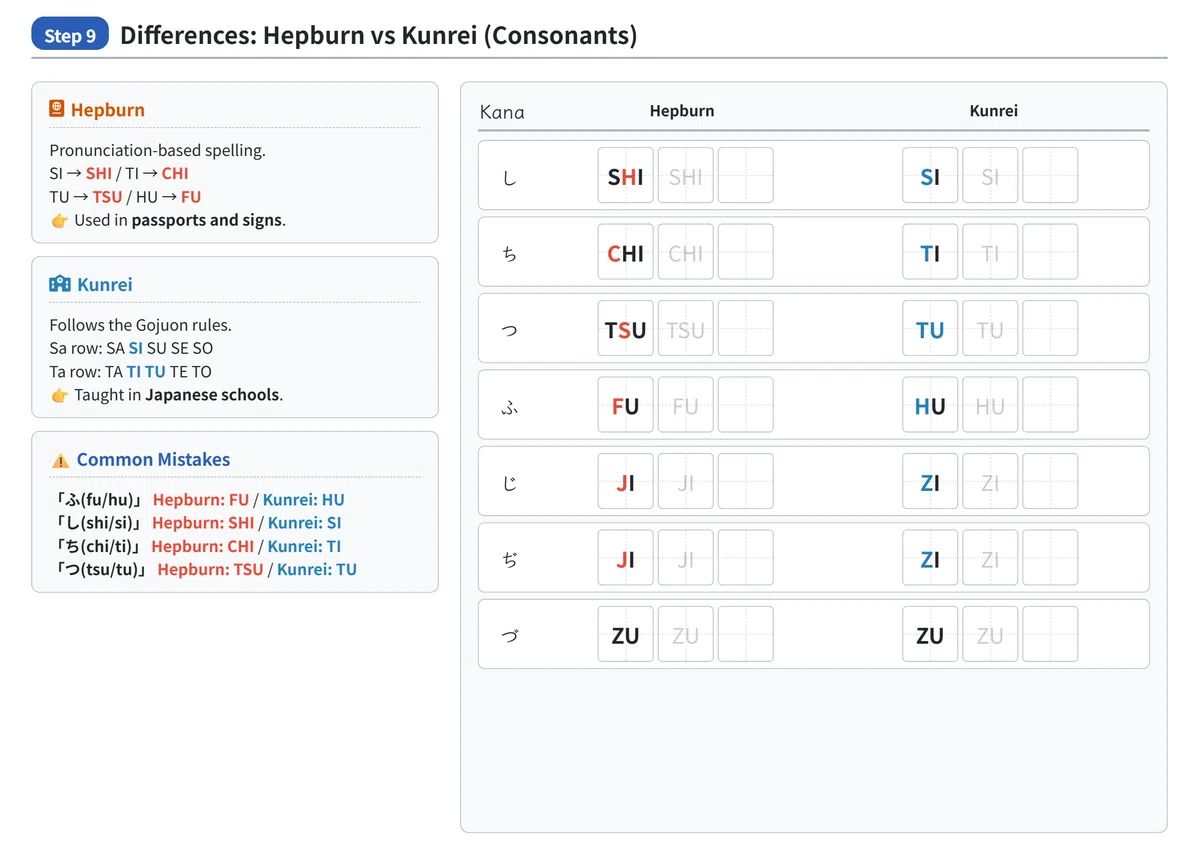1200x849 pixels.
Task: Click the 「し(shi/si)」 common mistake line
Action: coord(198,523)
